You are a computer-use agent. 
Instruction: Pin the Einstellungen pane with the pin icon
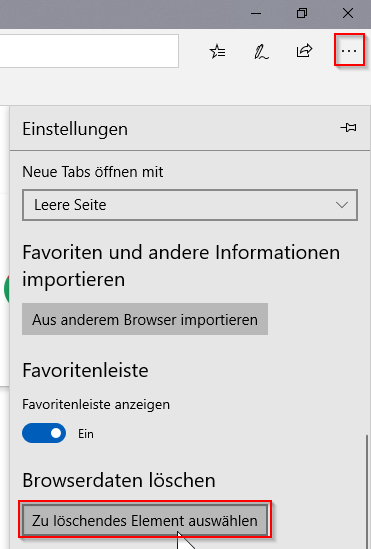pyautogui.click(x=349, y=128)
